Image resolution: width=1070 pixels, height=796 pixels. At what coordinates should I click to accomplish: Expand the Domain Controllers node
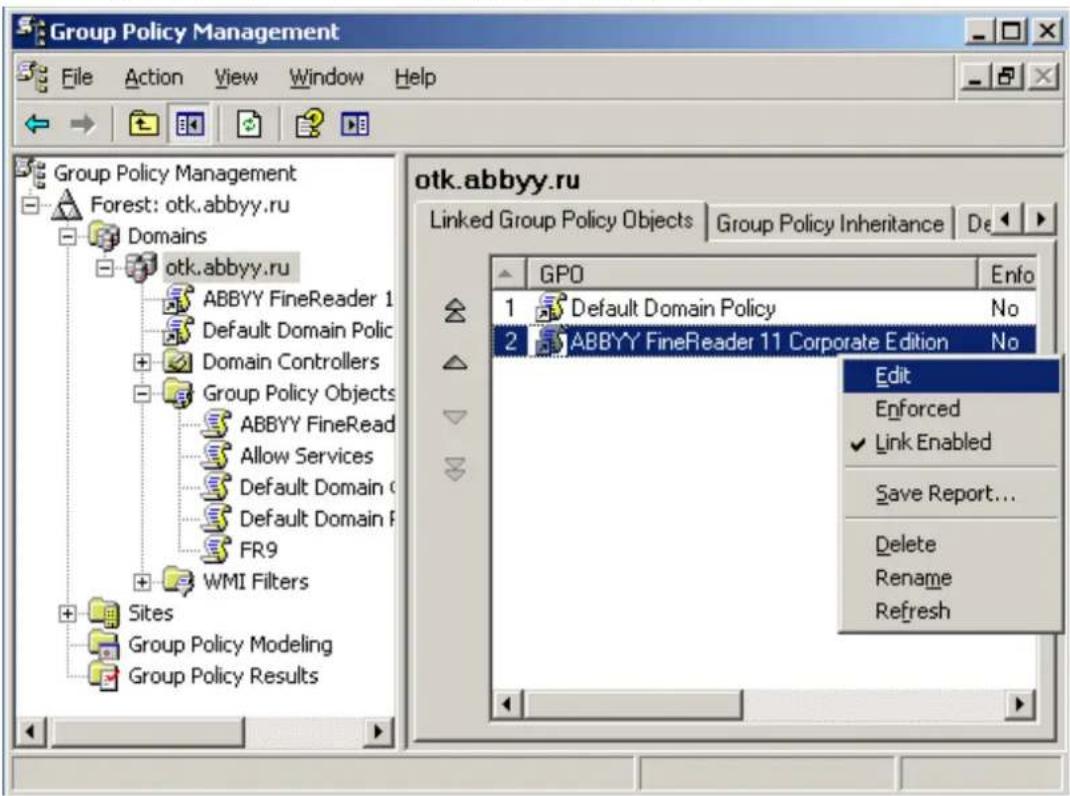point(141,362)
